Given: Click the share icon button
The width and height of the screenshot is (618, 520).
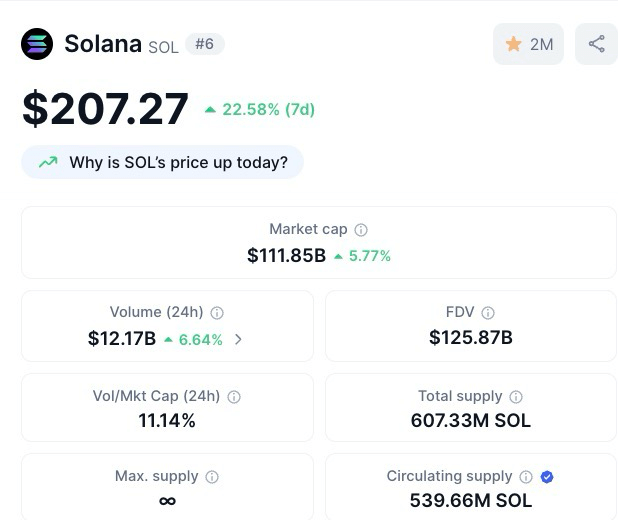Looking at the screenshot, I should click(x=596, y=44).
